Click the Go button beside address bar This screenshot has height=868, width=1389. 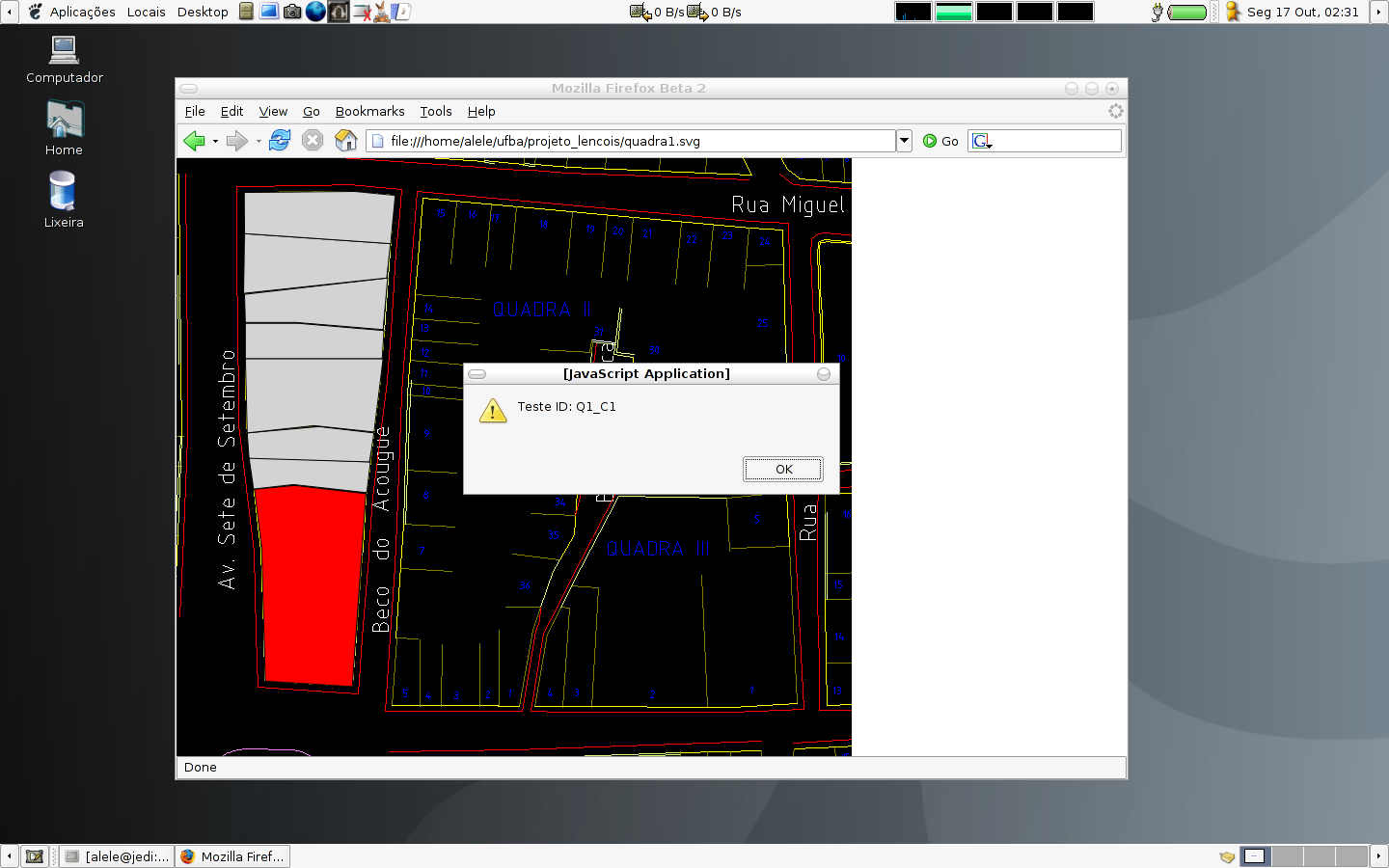(940, 141)
